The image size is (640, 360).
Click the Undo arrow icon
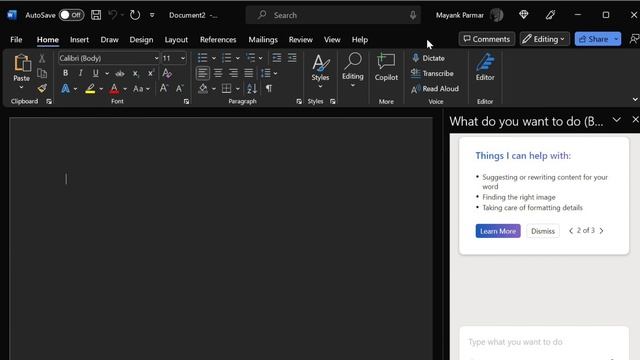tap(113, 15)
